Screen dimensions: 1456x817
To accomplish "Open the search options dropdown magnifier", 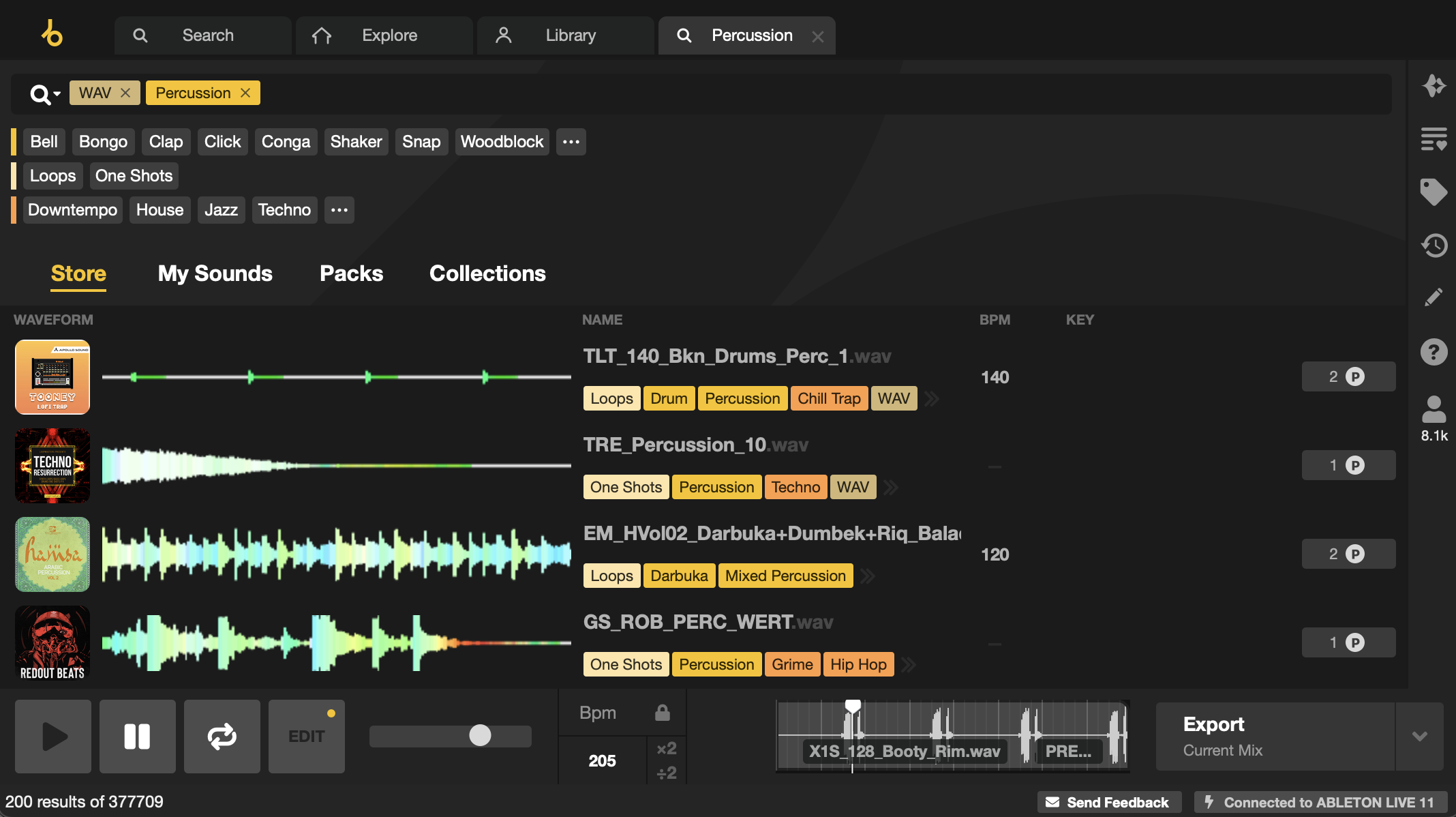I will click(x=45, y=94).
